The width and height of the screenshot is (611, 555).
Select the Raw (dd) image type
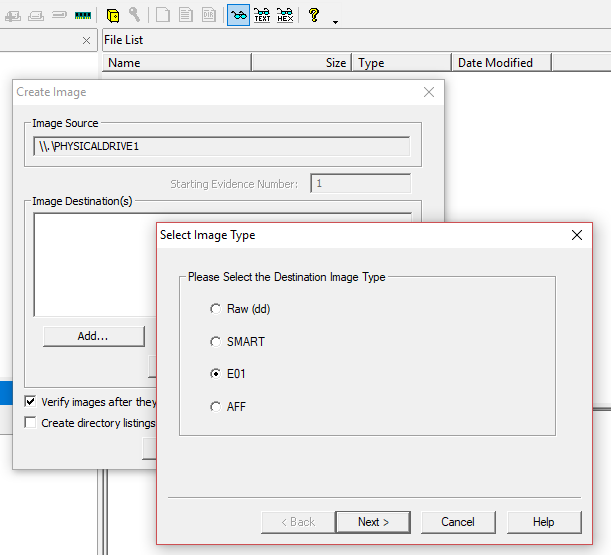point(215,309)
